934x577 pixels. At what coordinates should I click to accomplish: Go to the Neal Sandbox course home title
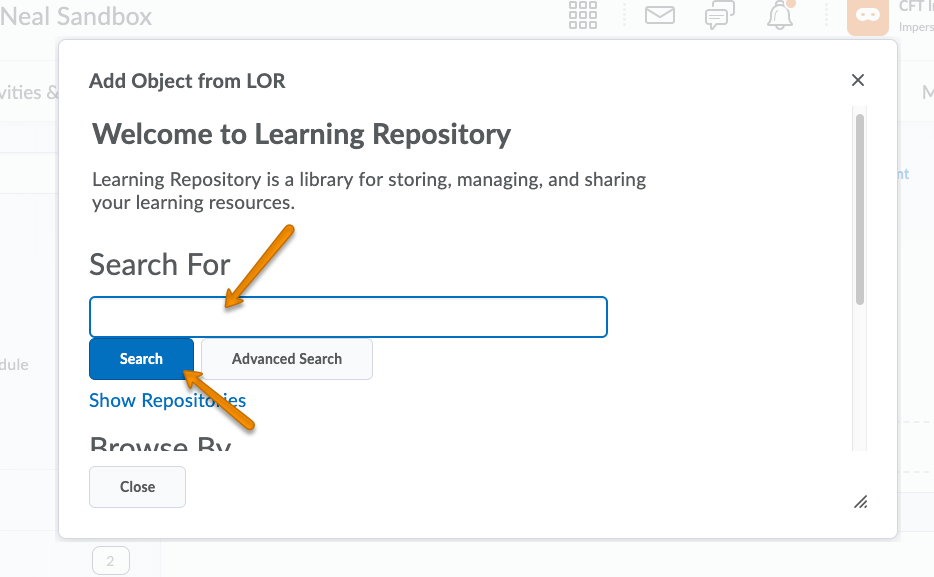pyautogui.click(x=77, y=16)
